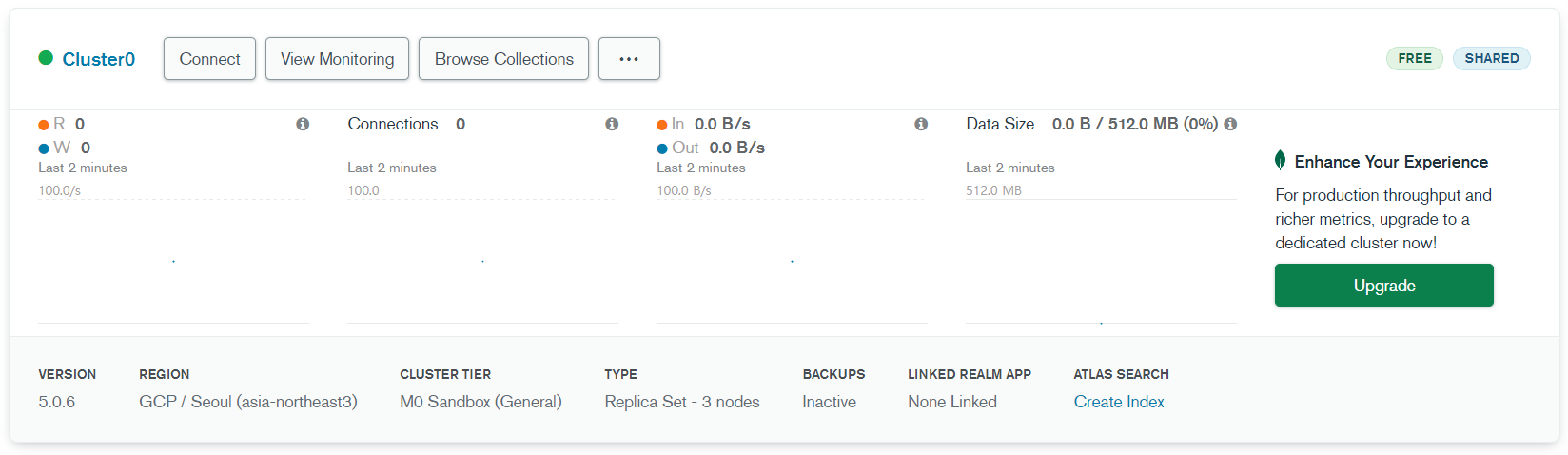Click info icon for R/W operations chart
1568x455 pixels.
[x=303, y=124]
